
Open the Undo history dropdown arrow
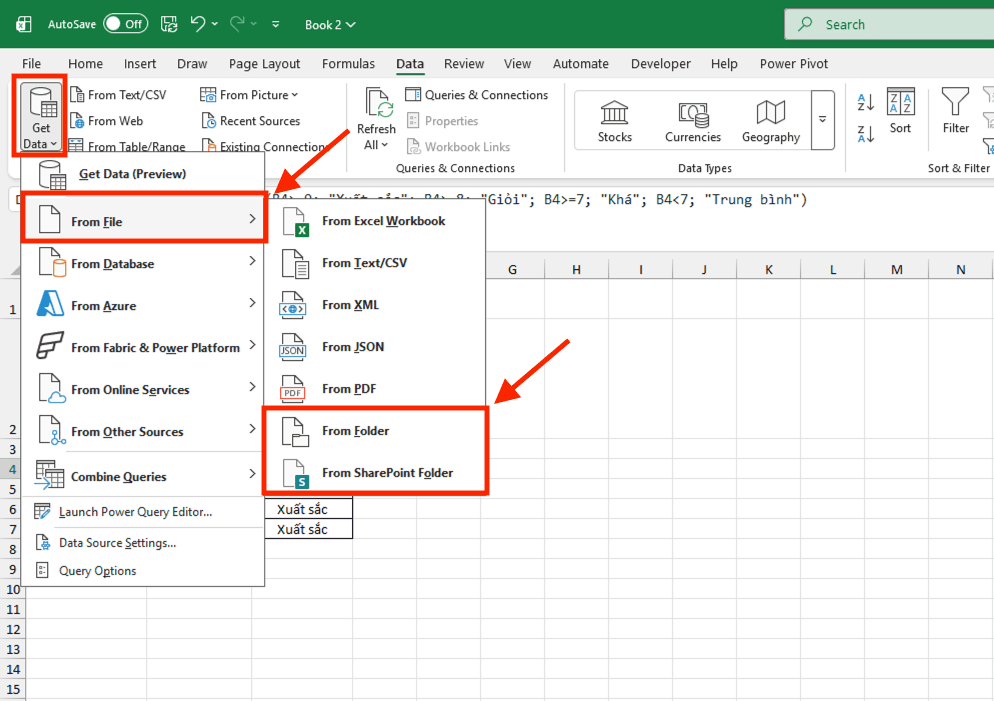(215, 24)
